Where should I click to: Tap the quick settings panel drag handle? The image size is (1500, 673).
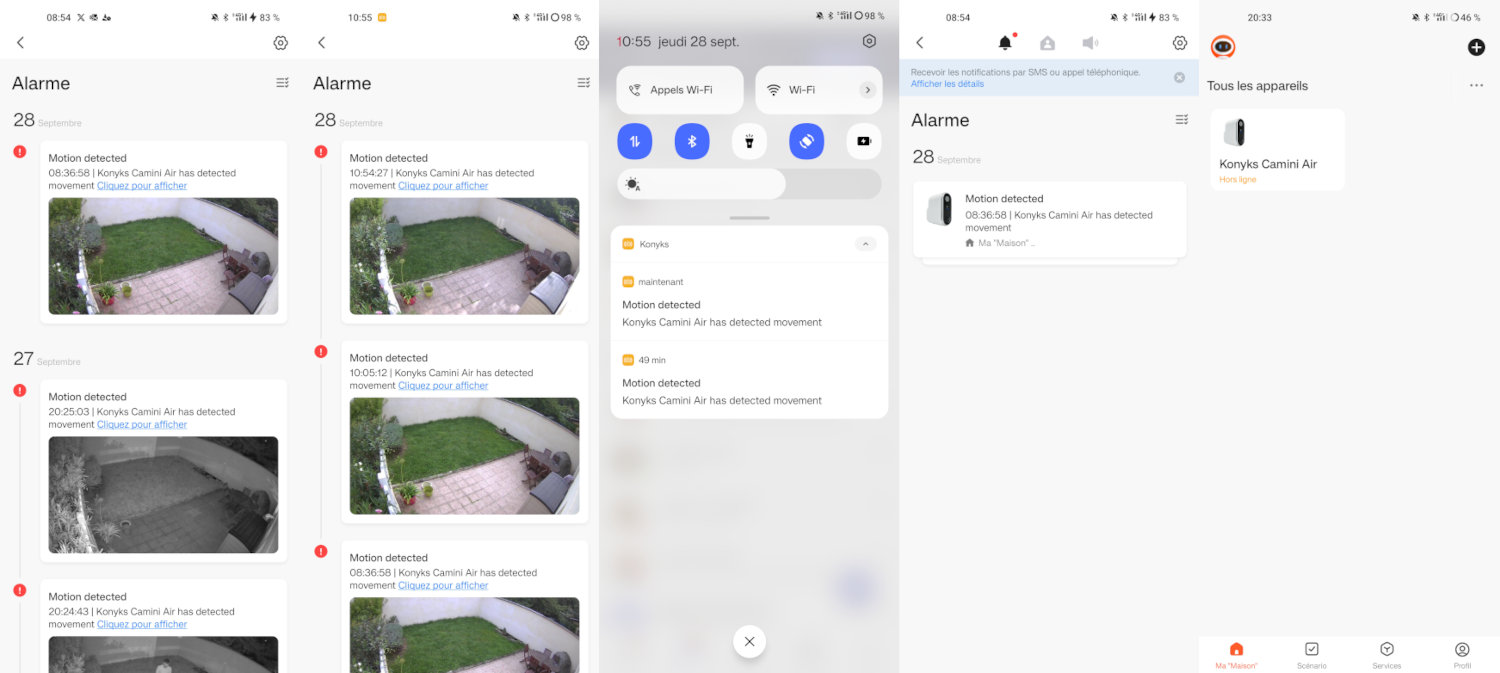coord(749,217)
